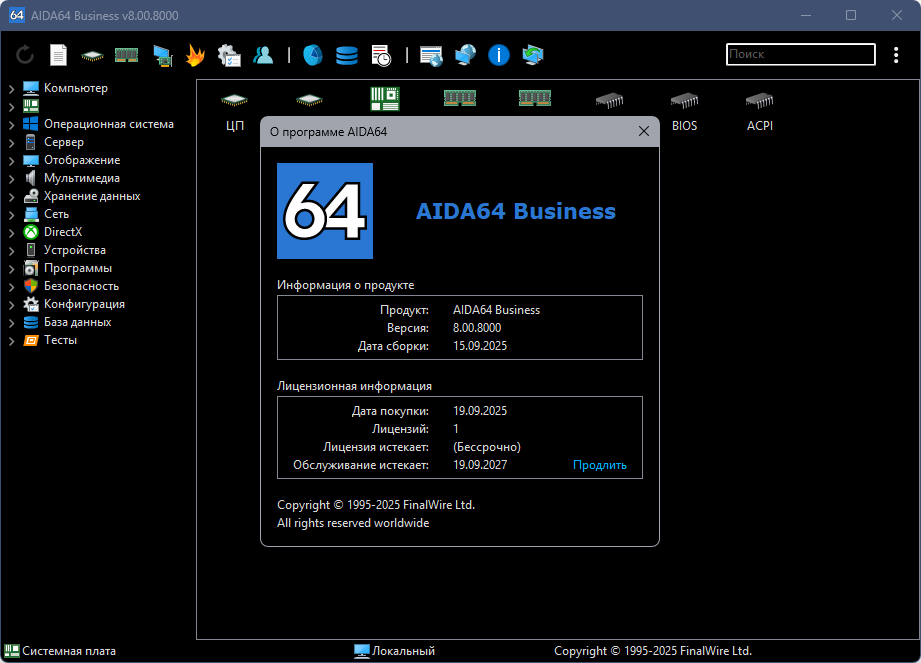Click the Refresh arrow toolbar icon
The height and width of the screenshot is (663, 921).
[x=25, y=55]
